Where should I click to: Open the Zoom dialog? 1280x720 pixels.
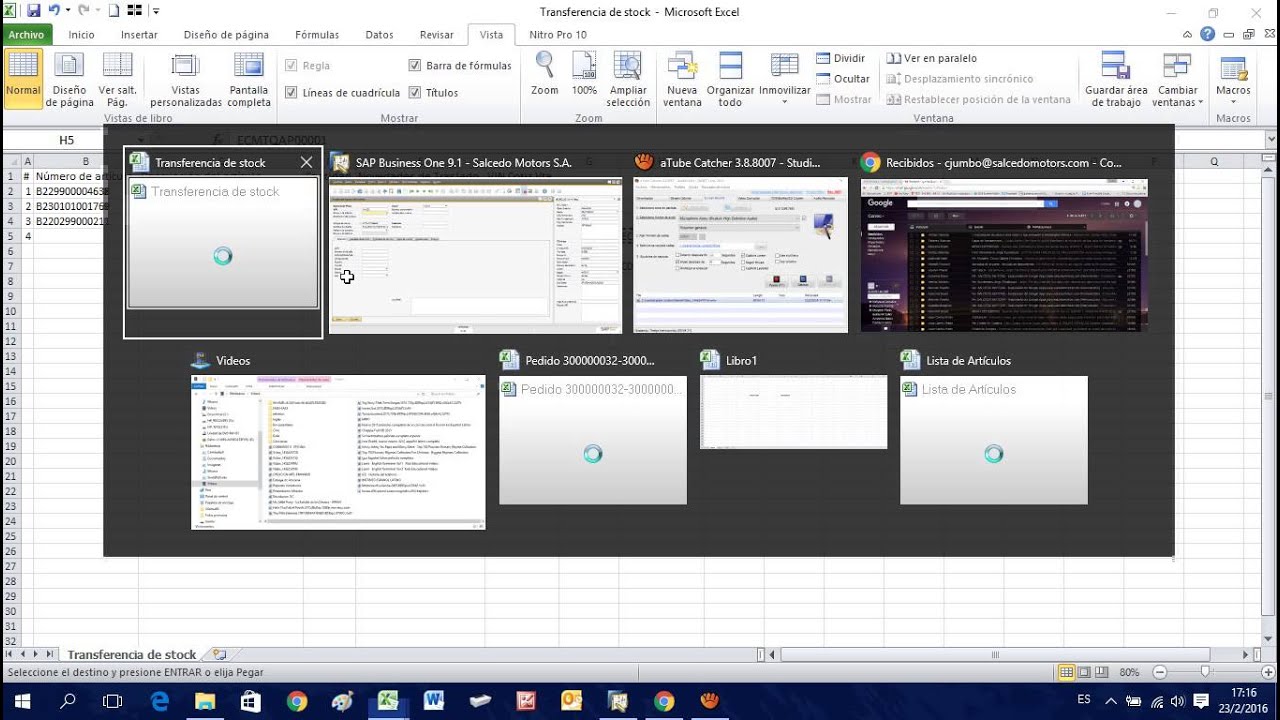coord(545,74)
